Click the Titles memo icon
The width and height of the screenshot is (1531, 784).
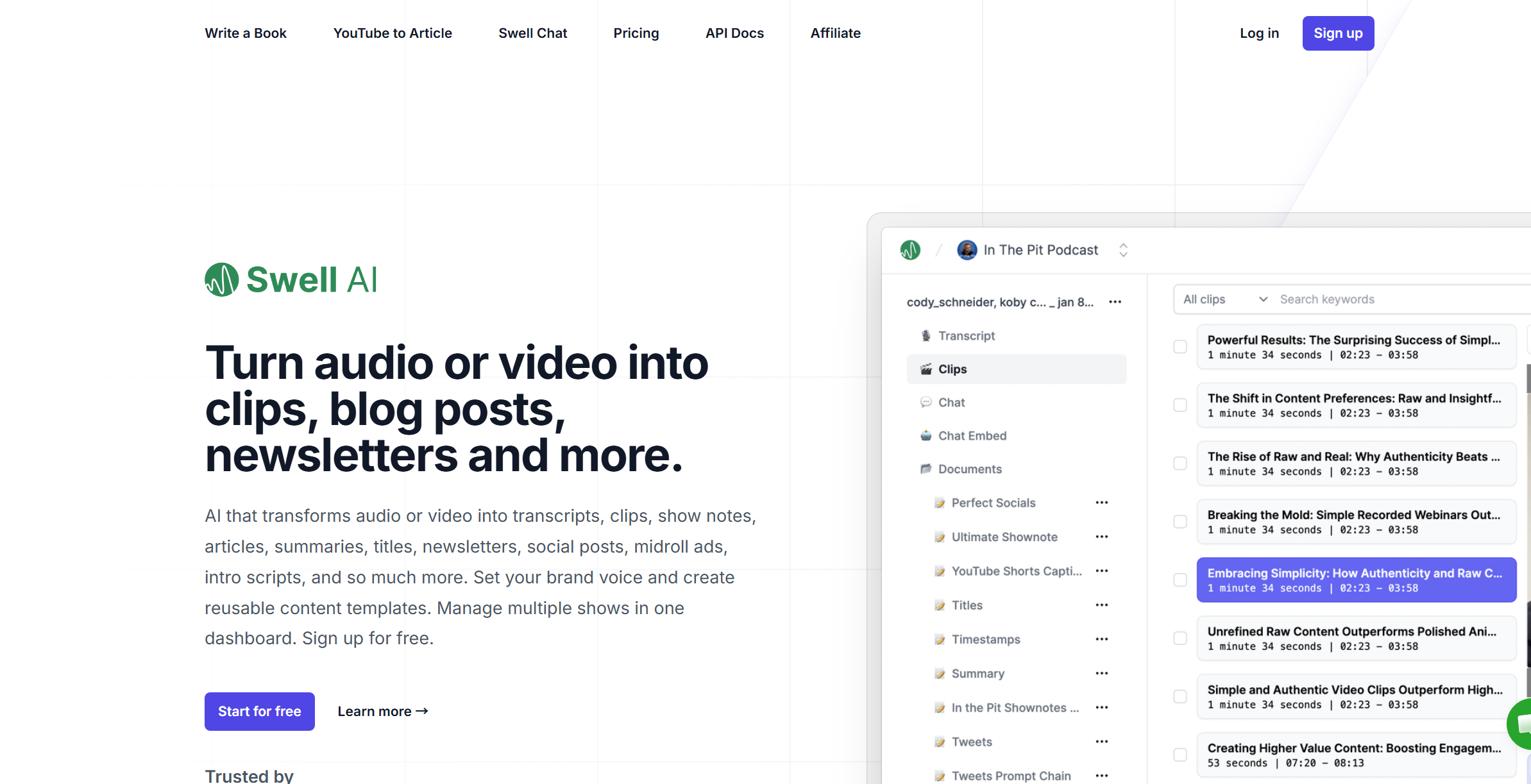940,606
